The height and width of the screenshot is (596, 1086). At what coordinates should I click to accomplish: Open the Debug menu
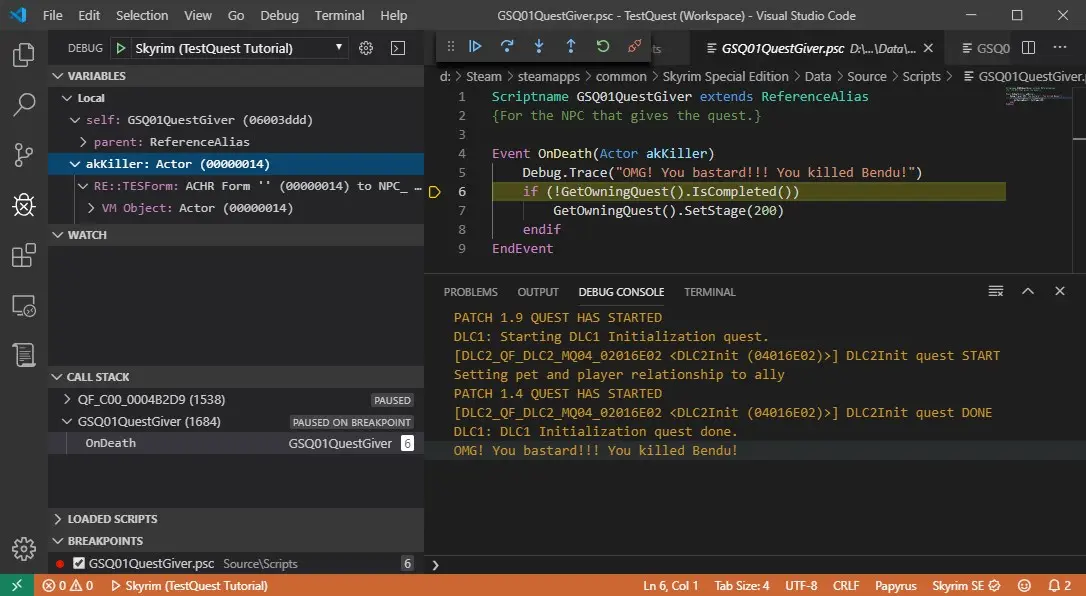coord(279,15)
